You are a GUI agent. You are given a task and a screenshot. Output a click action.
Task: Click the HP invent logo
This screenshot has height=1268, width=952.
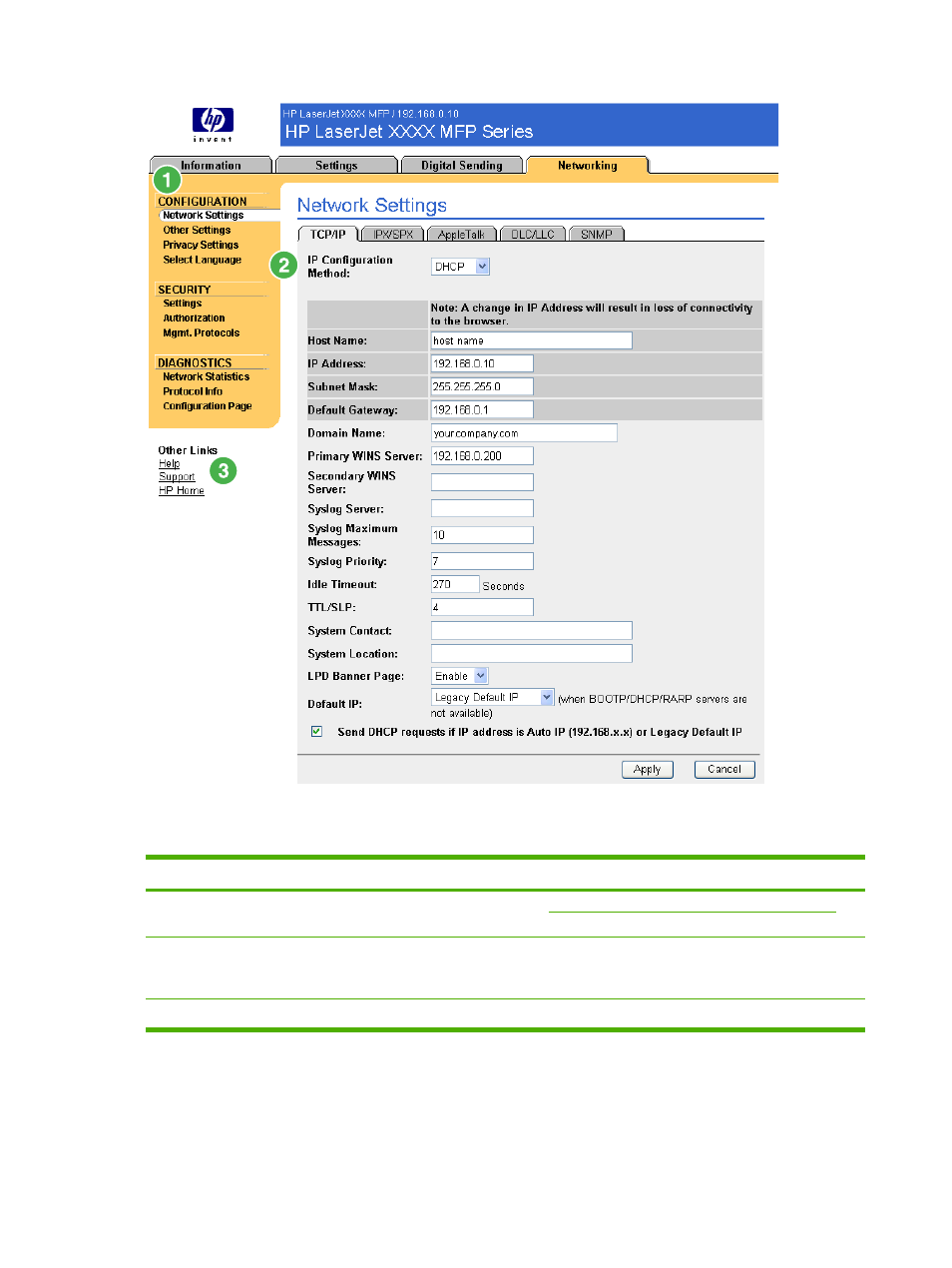(213, 125)
